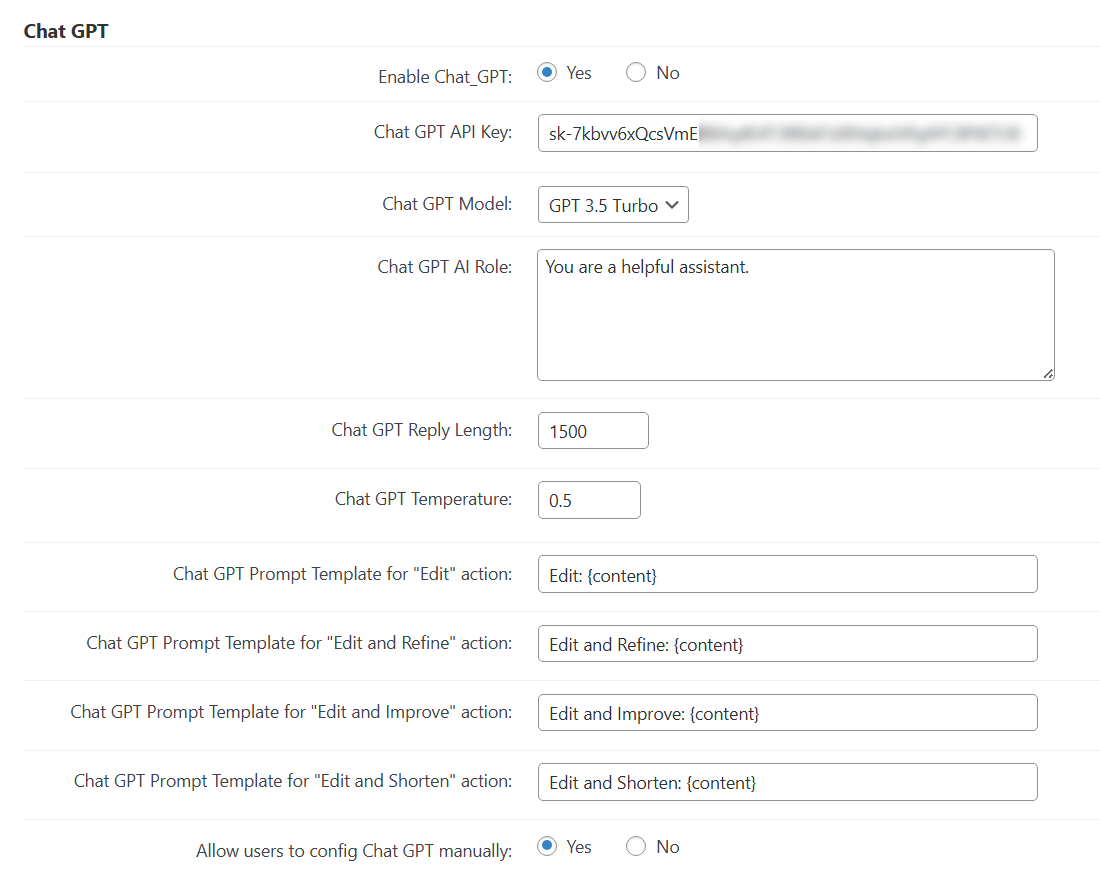1100x880 pixels.
Task: Select Yes for Enable Chat_GPT
Action: (546, 73)
